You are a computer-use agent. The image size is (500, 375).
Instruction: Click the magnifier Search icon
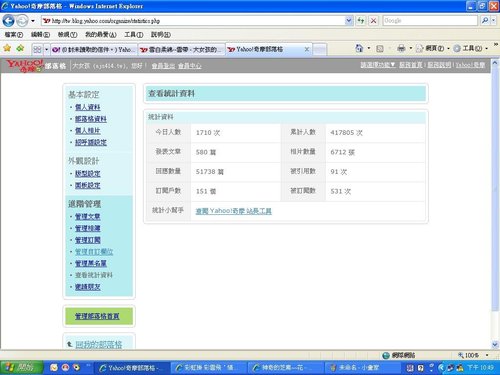click(x=485, y=21)
